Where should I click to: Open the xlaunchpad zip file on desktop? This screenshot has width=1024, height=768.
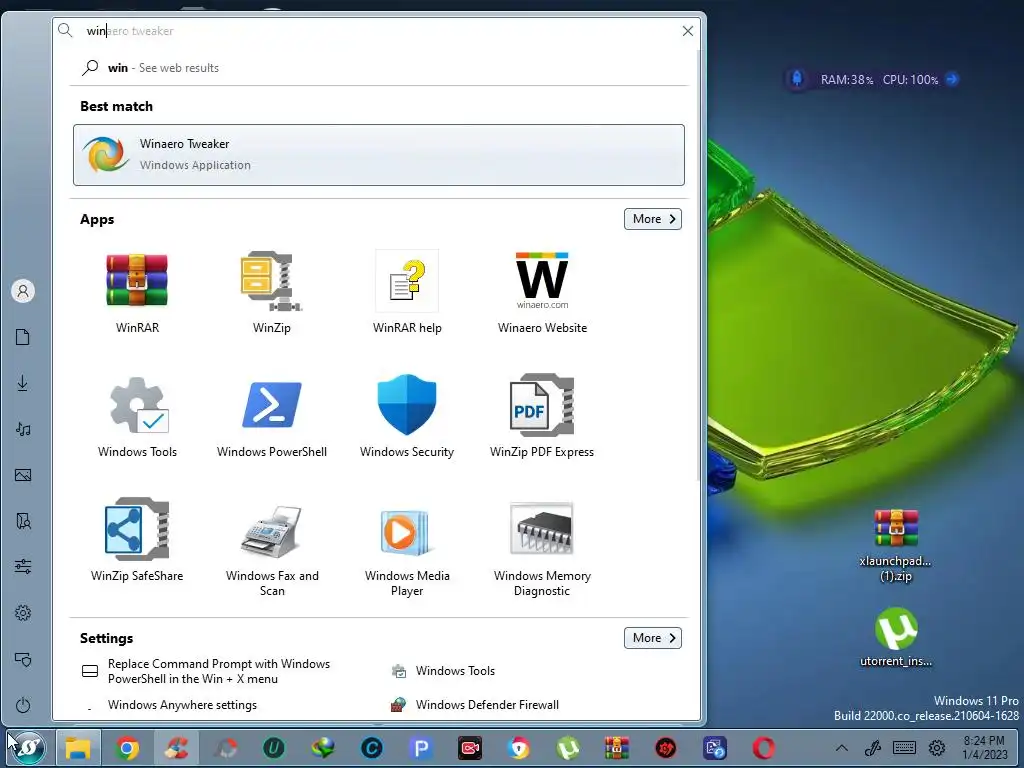(x=896, y=545)
